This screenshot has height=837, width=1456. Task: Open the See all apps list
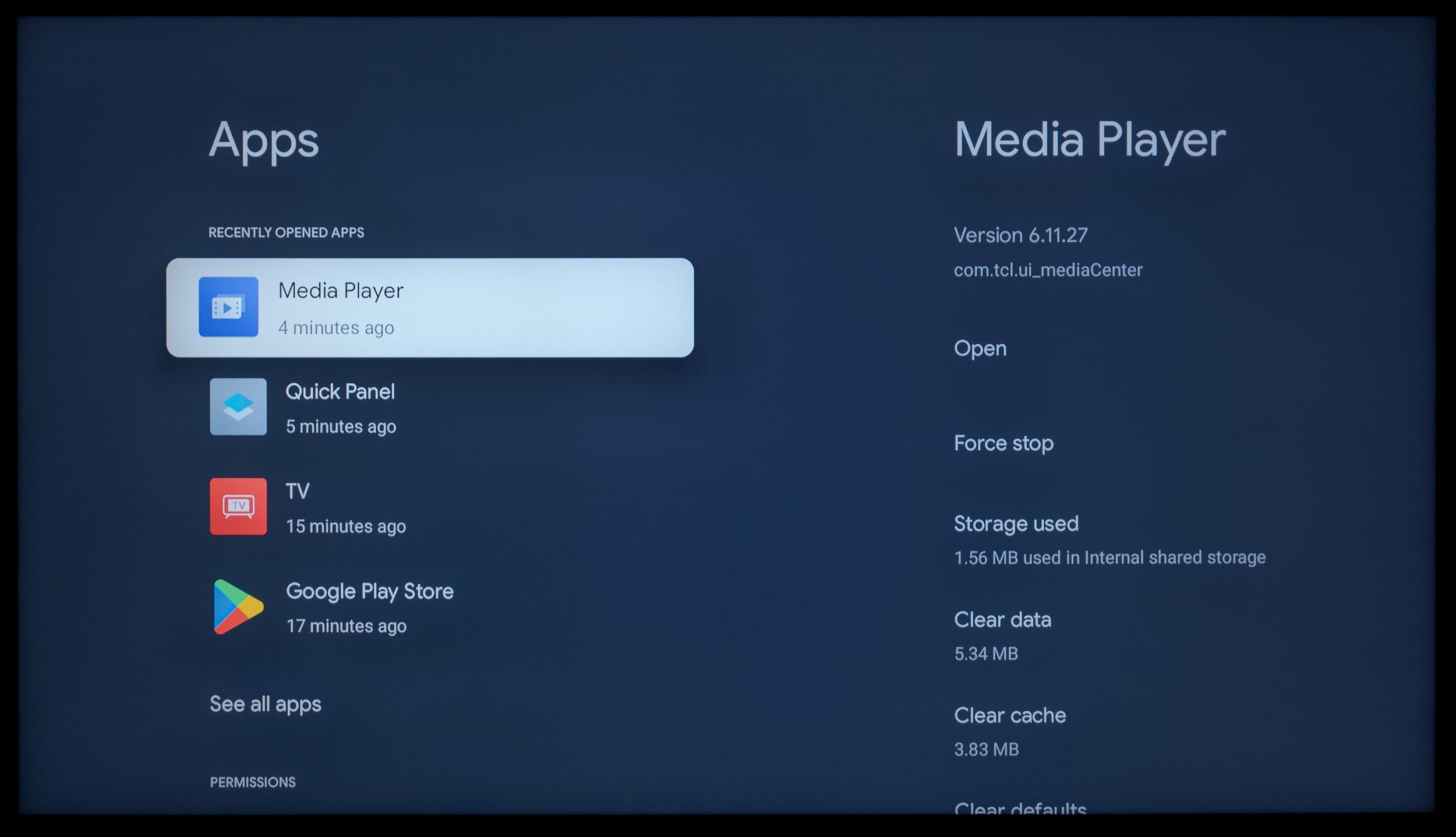265,704
